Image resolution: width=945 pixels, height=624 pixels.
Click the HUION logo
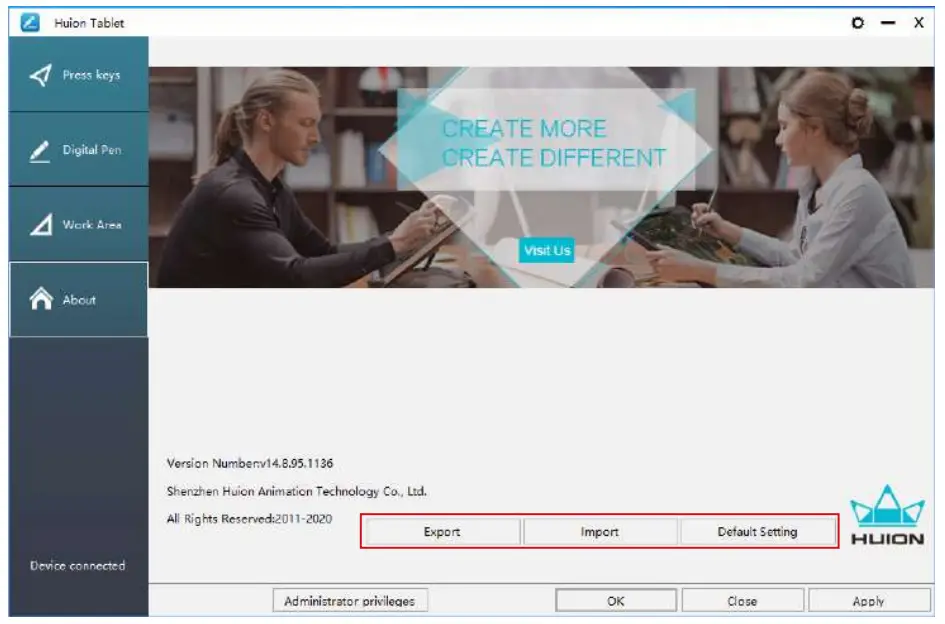[887, 515]
